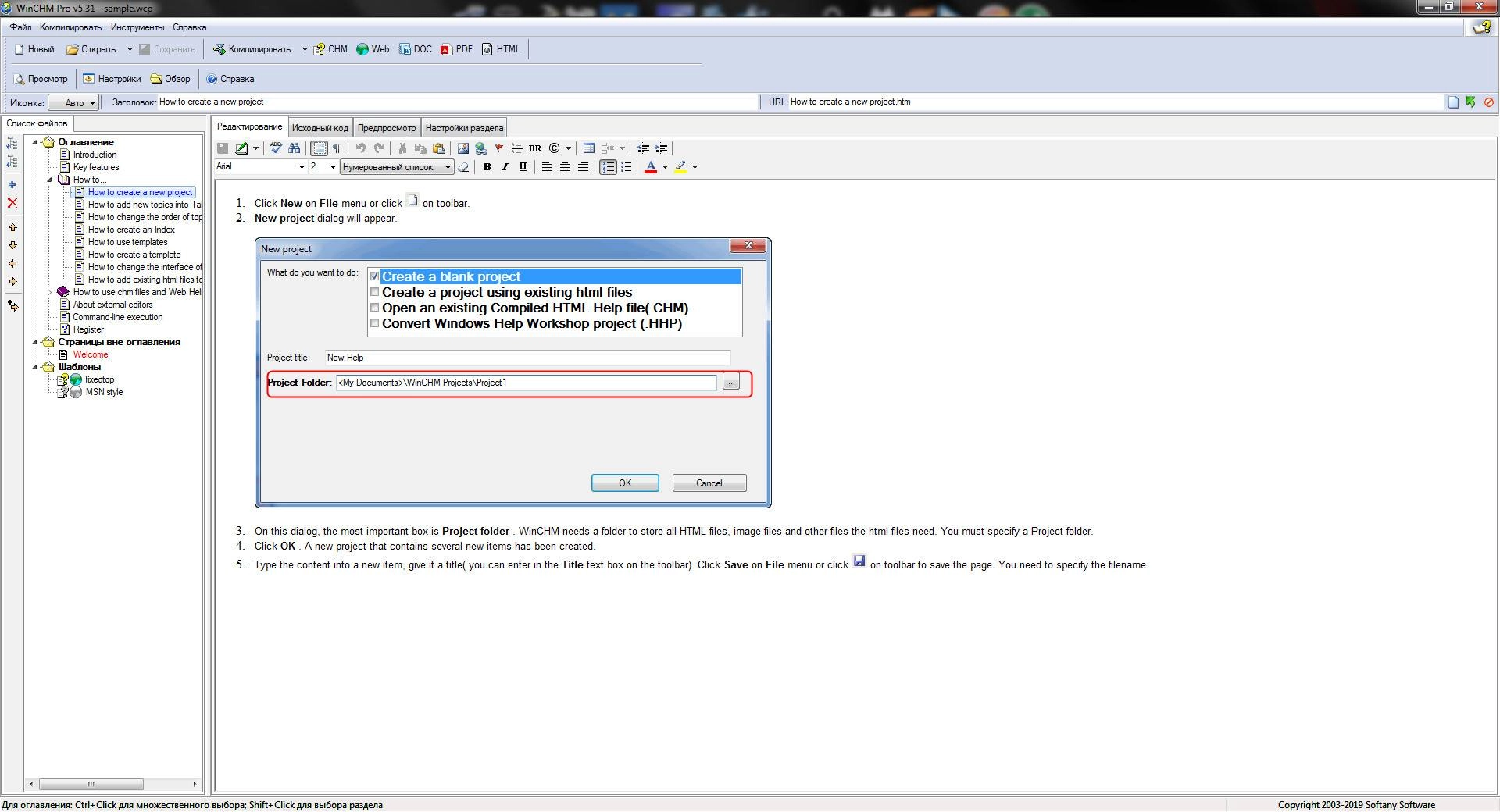The width and height of the screenshot is (1500, 812).
Task: Click the Undo arrow icon
Action: [360, 148]
